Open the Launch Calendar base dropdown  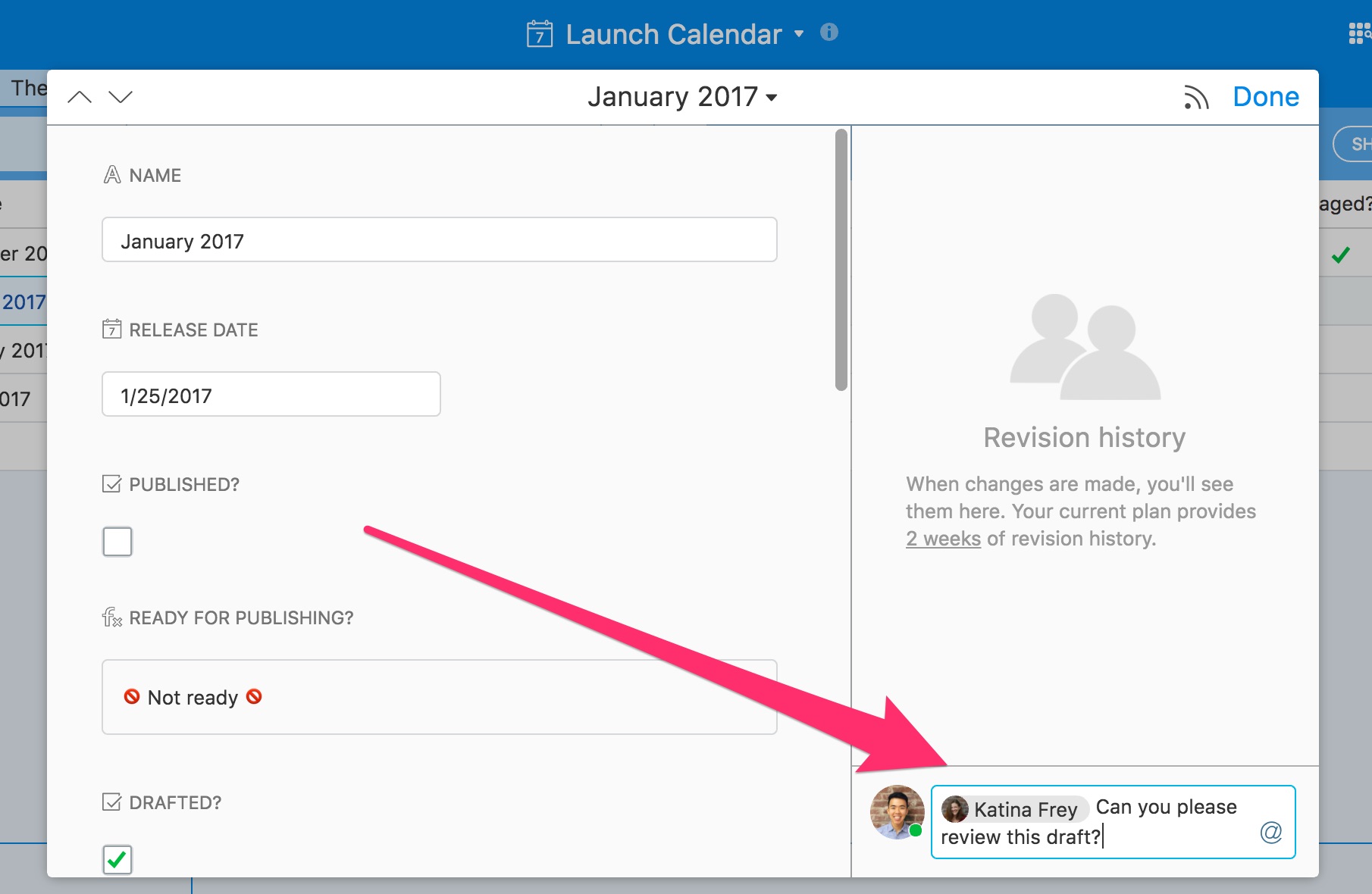(x=798, y=34)
